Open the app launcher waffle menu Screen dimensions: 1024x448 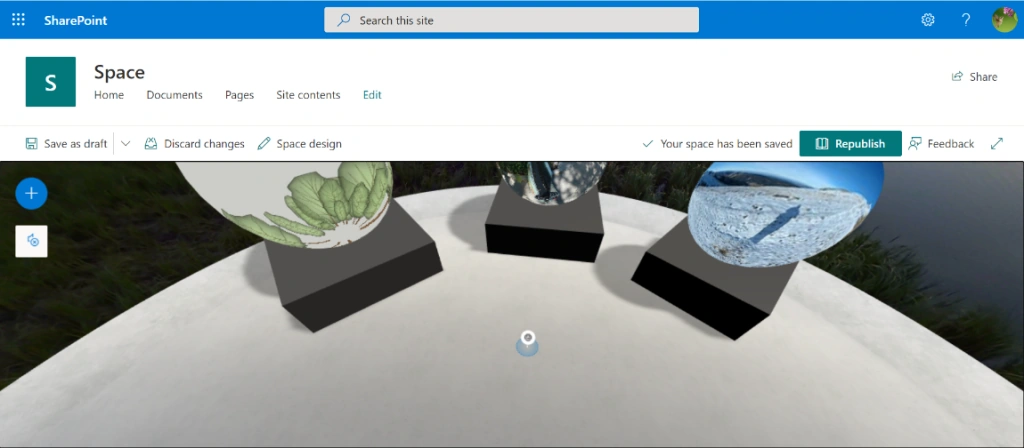(18, 20)
